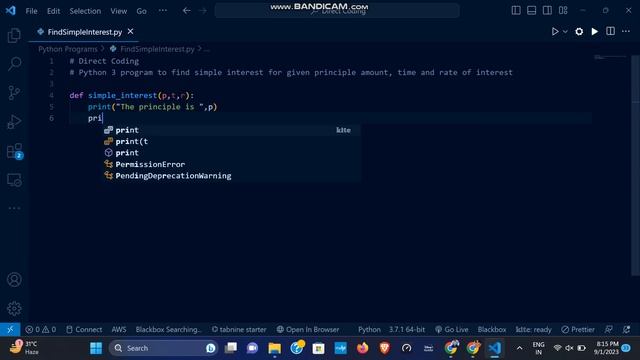Open the Search view in activity bar
This screenshot has width=640, height=360.
tap(14, 64)
